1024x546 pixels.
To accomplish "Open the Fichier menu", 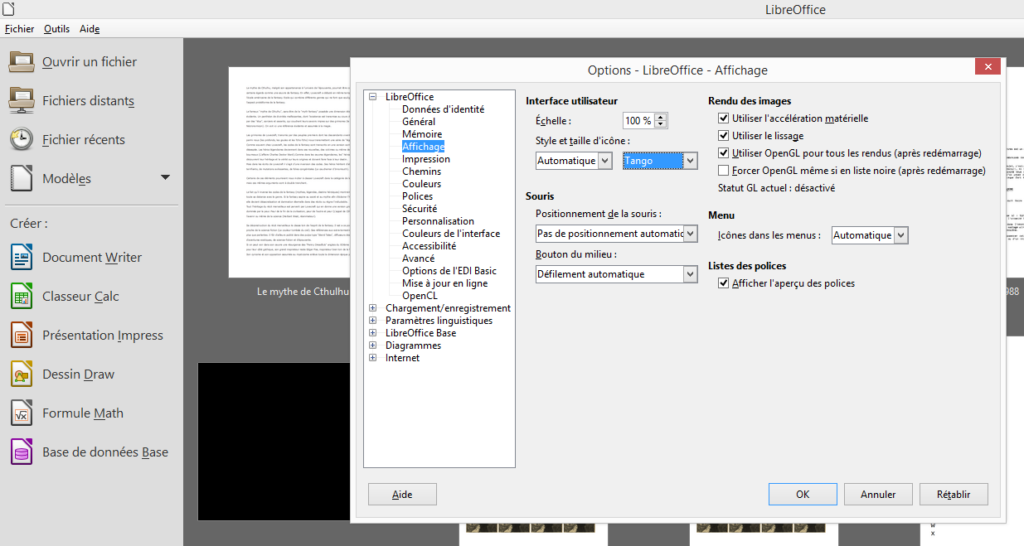I will pos(19,29).
